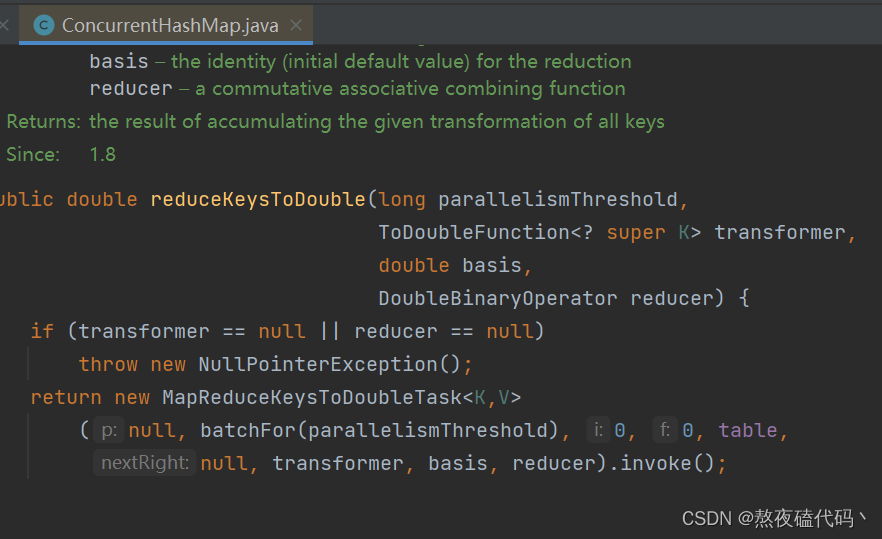Click the batchFor method call
Image resolution: width=882 pixels, height=539 pixels.
click(x=248, y=430)
